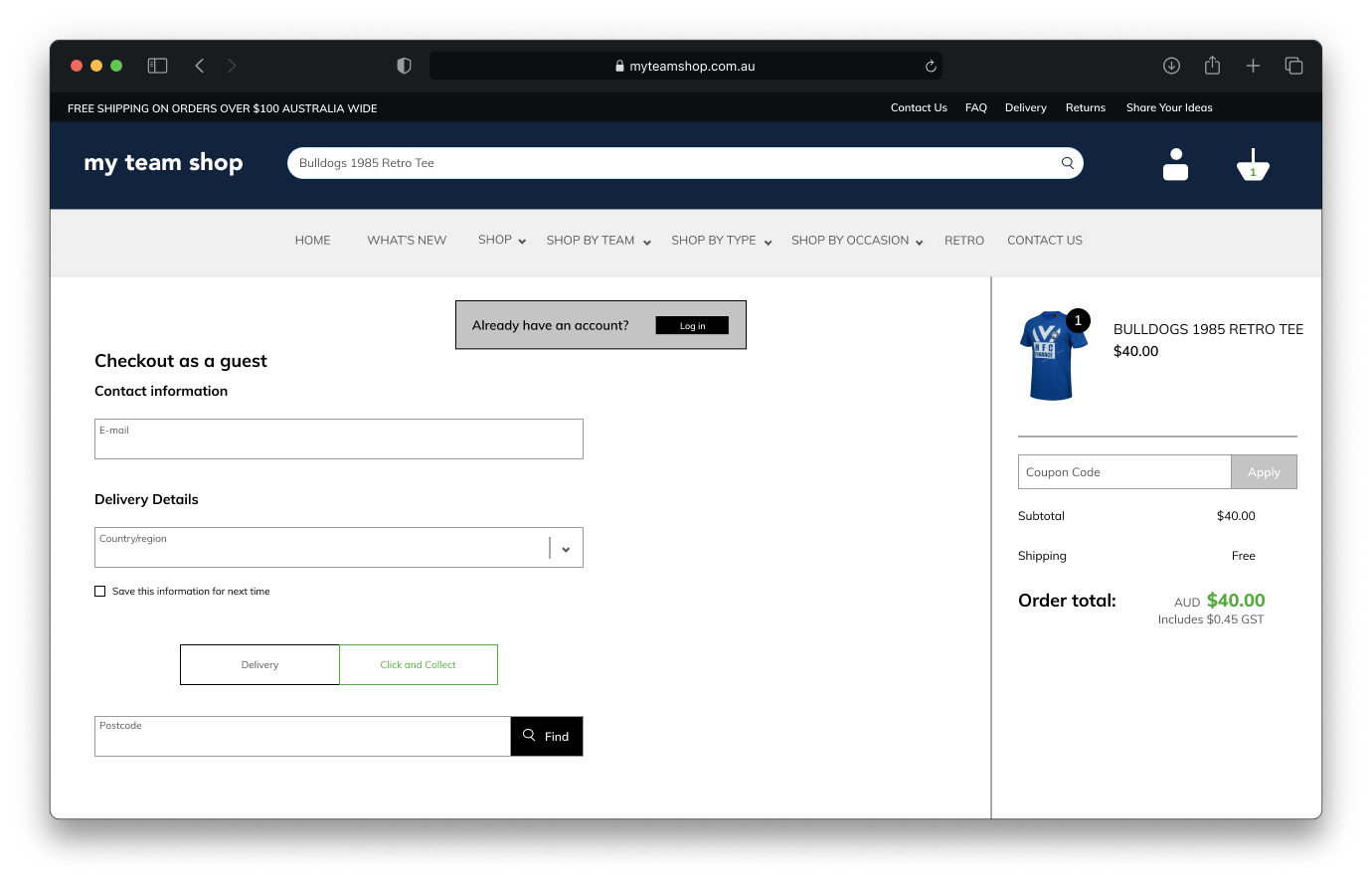The width and height of the screenshot is (1372, 879).
Task: Click the Find postcode button
Action: 547,736
